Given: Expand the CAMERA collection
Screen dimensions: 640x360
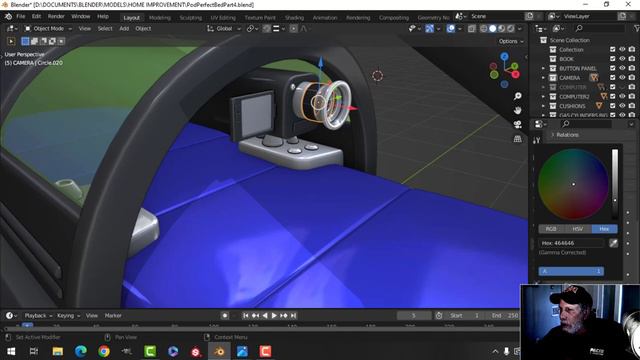Looking at the screenshot, I should point(543,78).
